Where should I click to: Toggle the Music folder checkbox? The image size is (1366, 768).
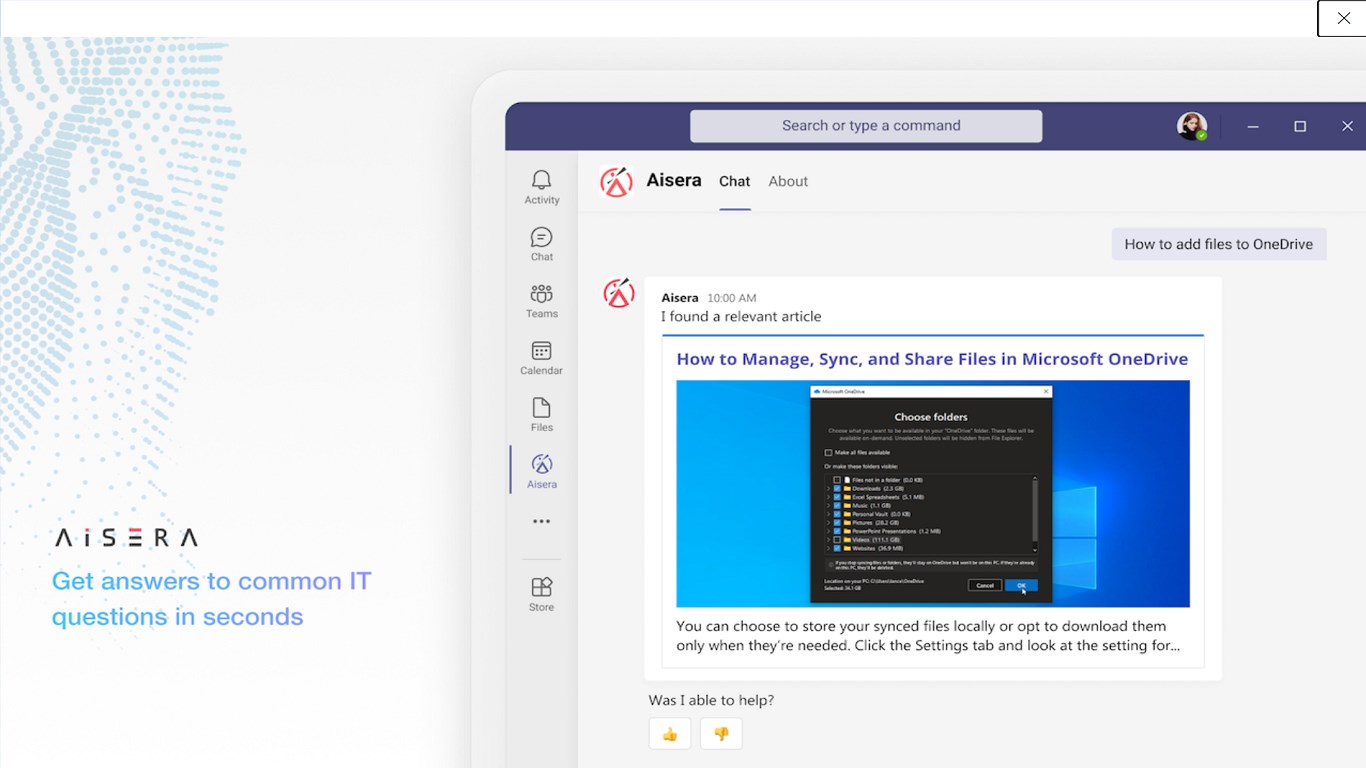(x=837, y=506)
